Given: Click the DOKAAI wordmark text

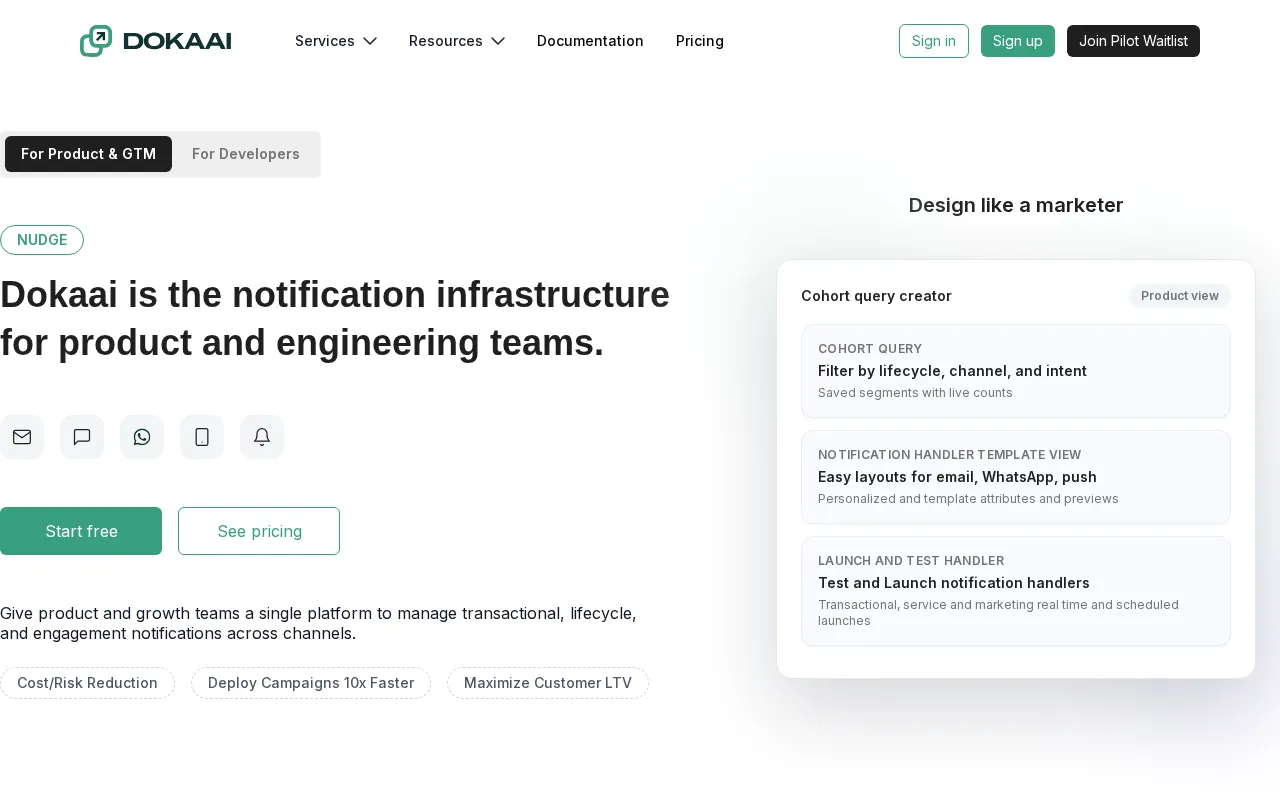Looking at the screenshot, I should [x=177, y=41].
